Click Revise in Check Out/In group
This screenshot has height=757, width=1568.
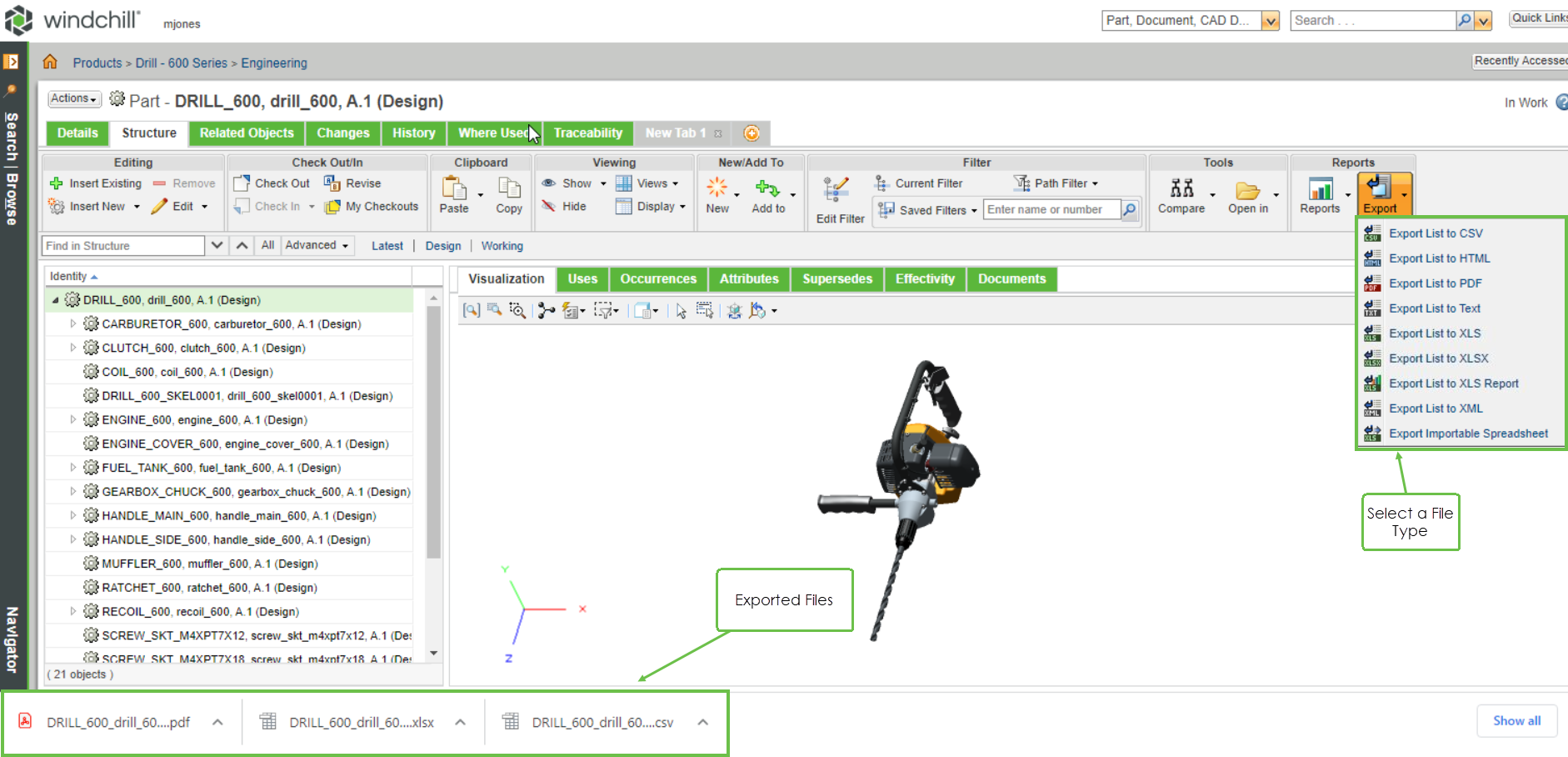click(352, 183)
